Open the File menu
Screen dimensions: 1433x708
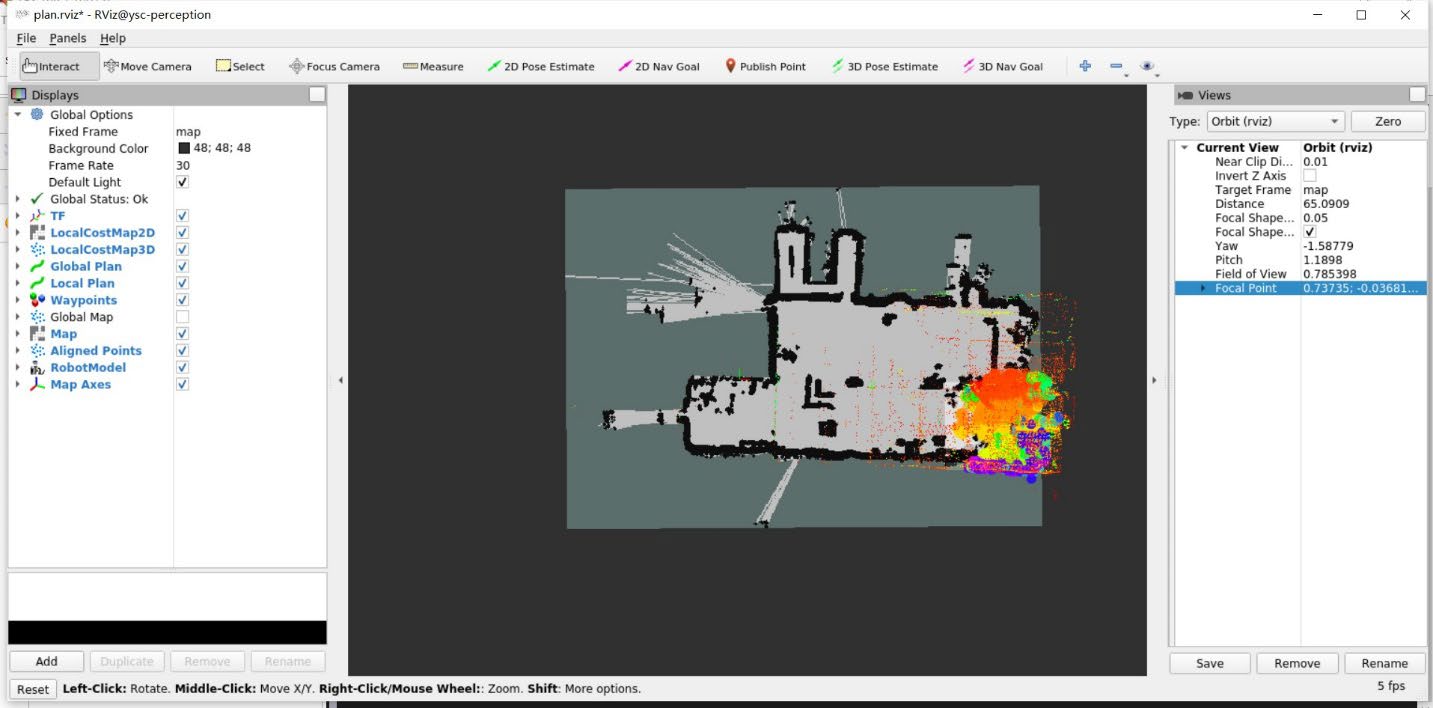point(26,38)
